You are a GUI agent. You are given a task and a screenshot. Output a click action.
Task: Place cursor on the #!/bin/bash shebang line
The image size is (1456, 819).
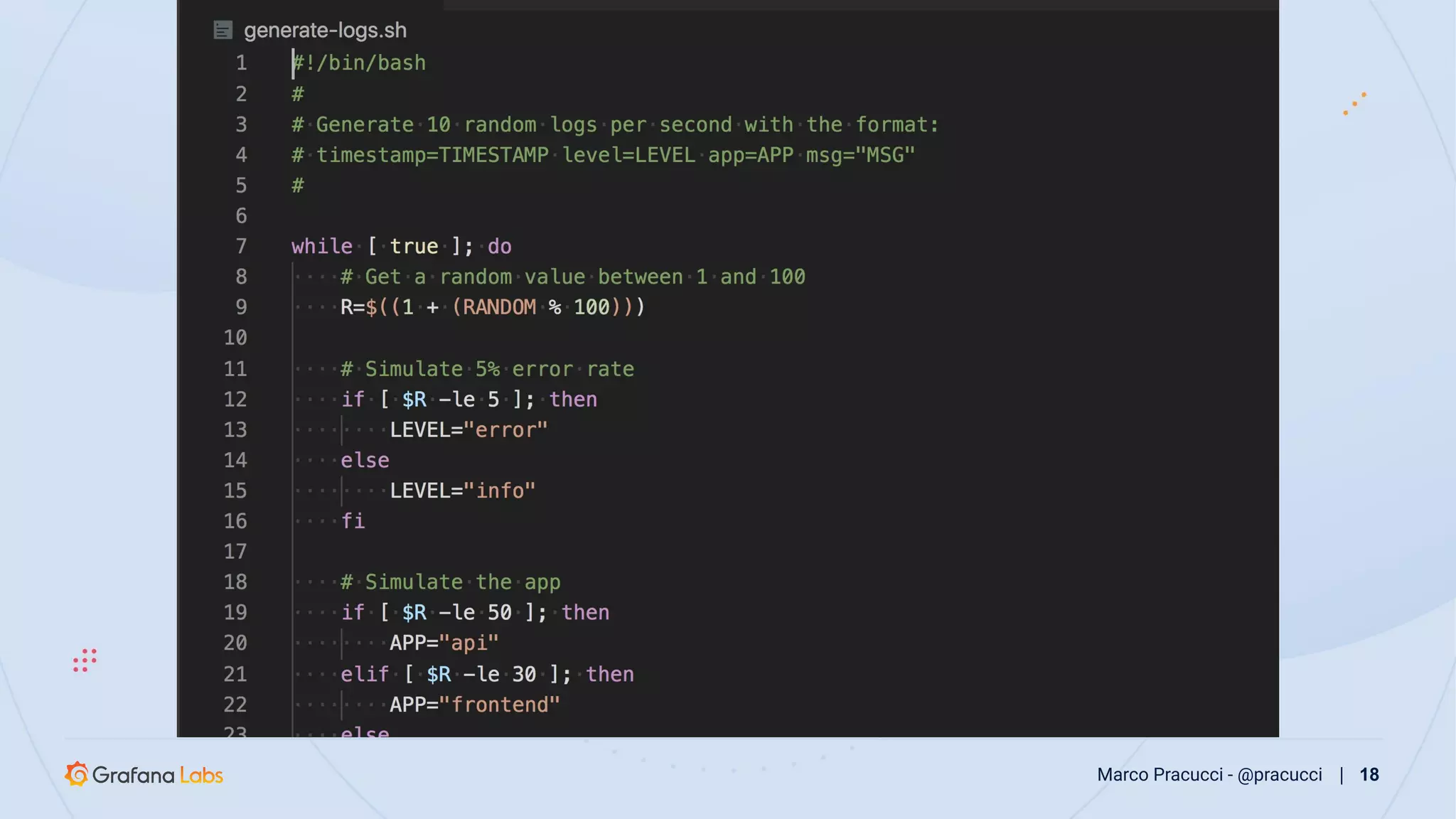(360, 63)
